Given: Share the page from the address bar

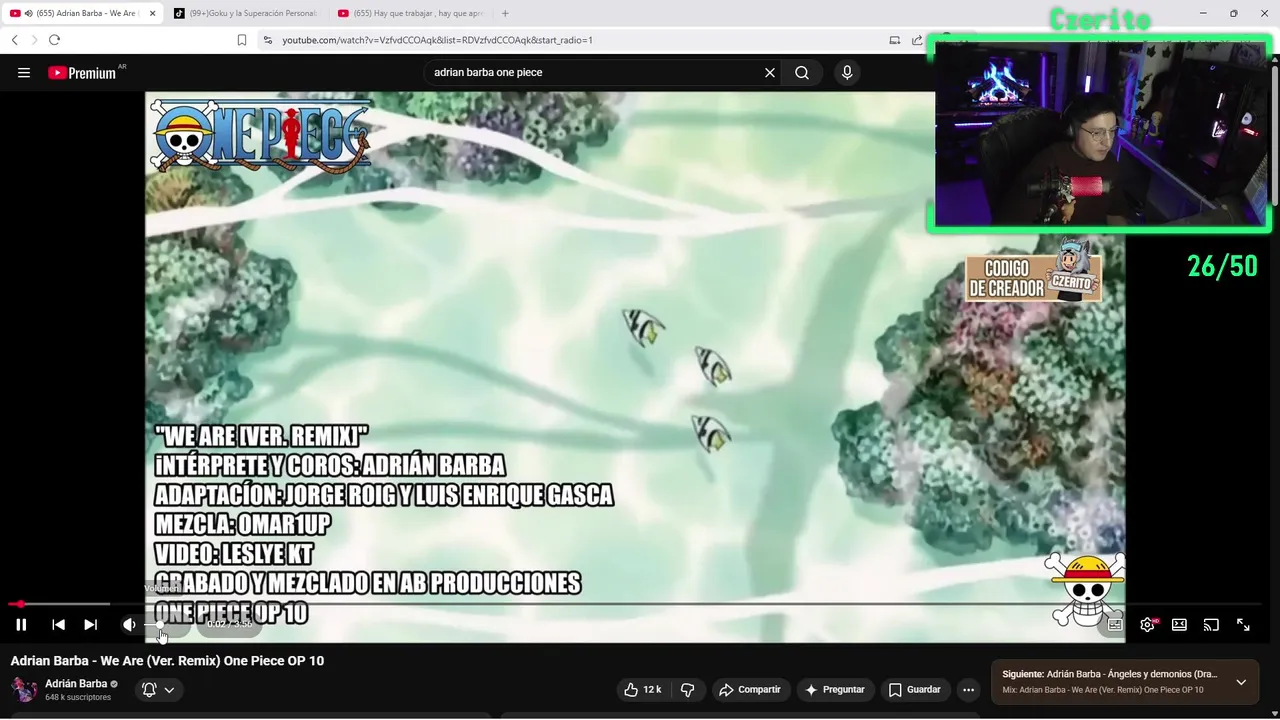Looking at the screenshot, I should point(917,40).
